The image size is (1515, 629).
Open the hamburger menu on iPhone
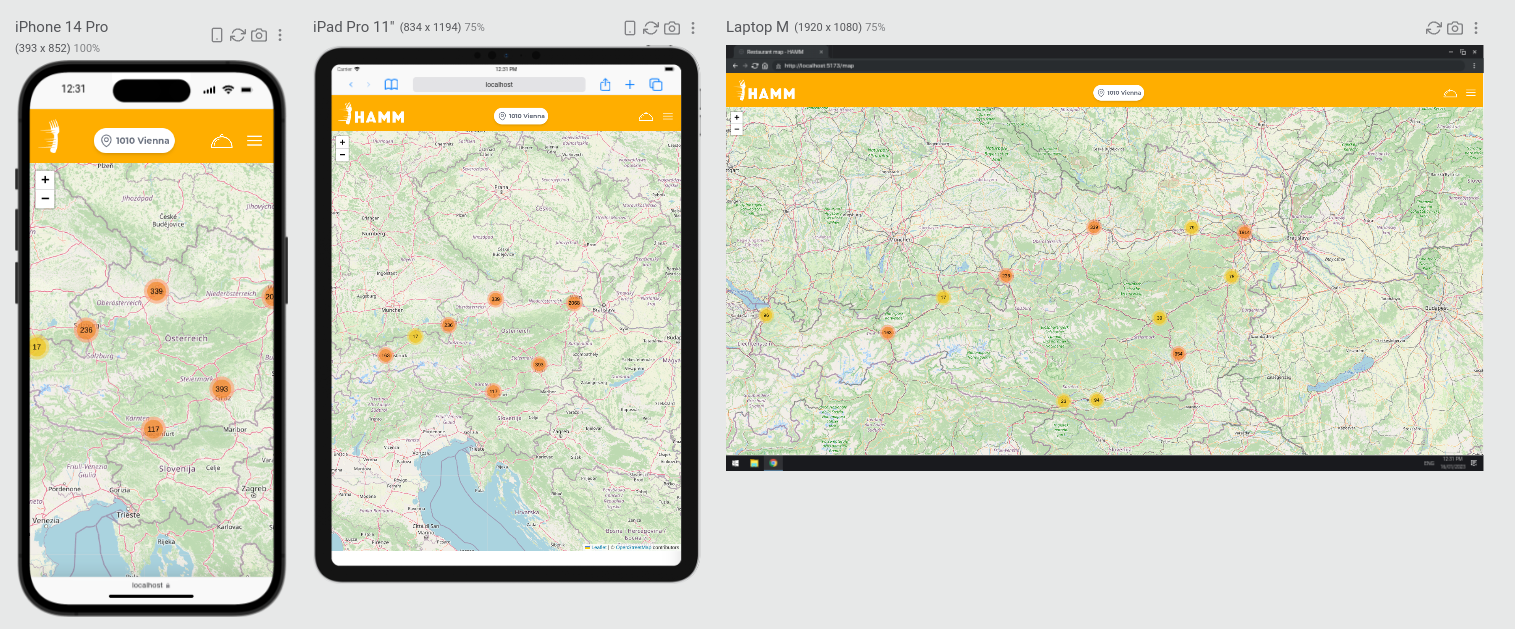(255, 141)
